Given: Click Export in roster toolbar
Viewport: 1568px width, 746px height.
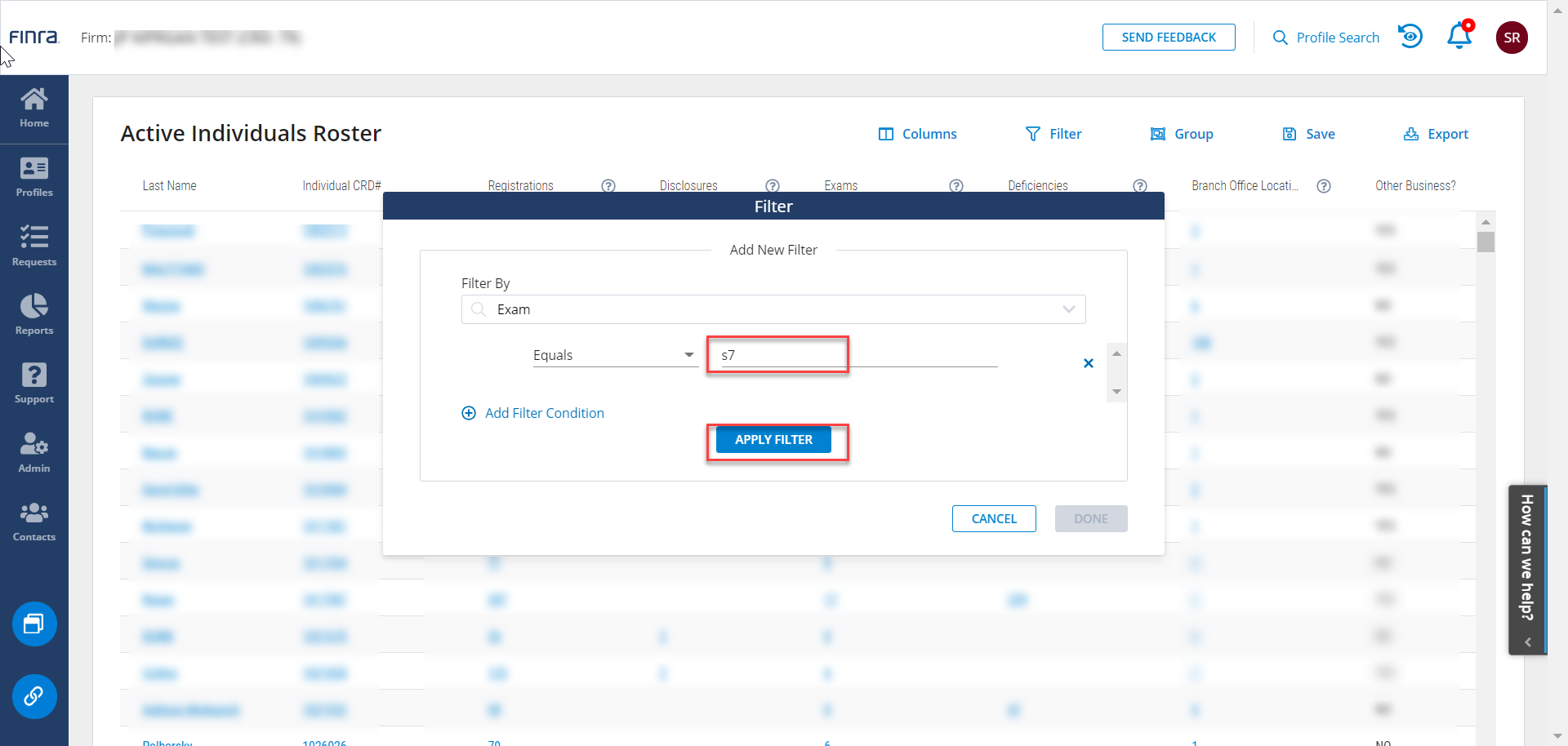Looking at the screenshot, I should coord(1436,134).
